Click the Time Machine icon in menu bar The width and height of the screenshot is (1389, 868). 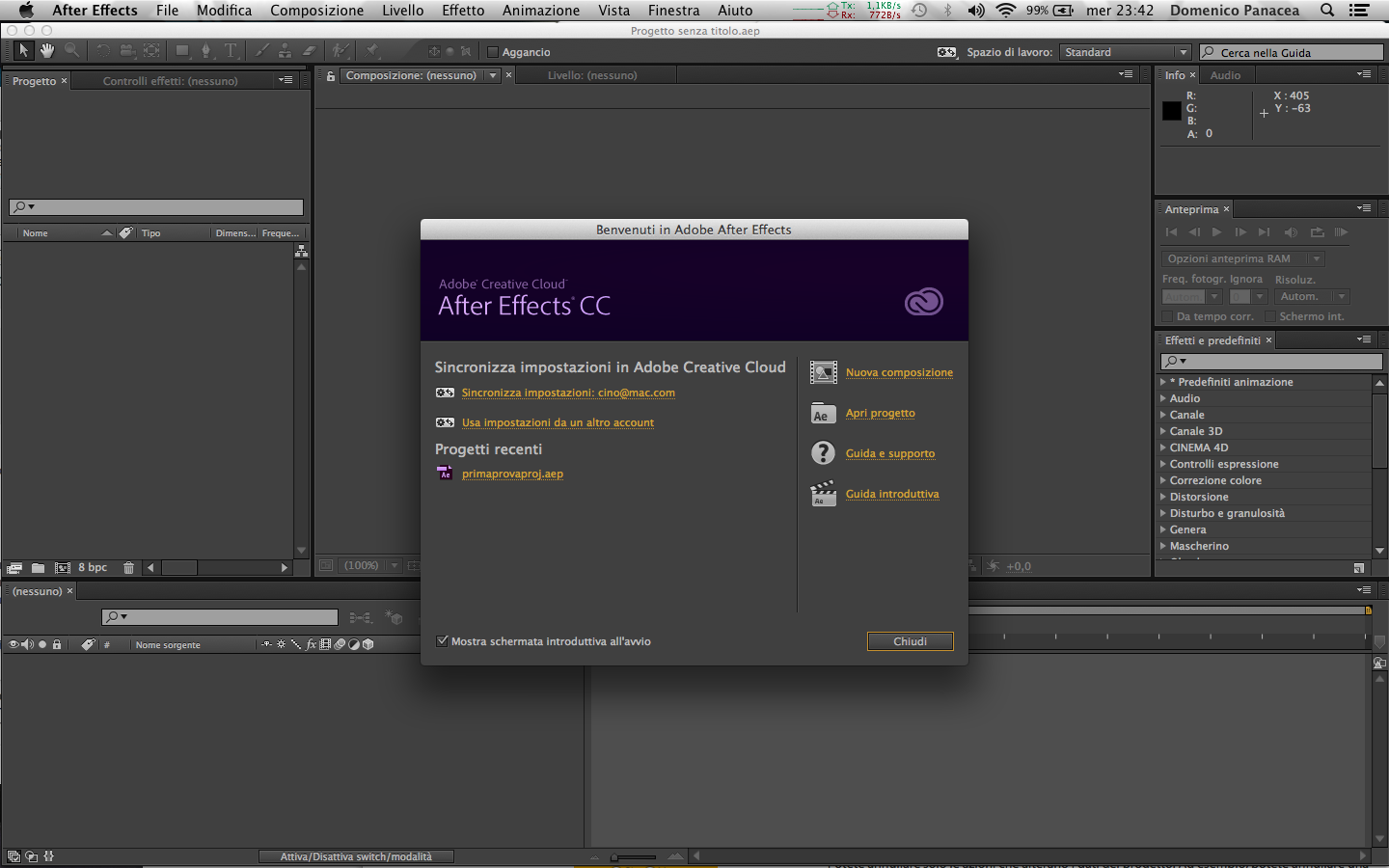point(919,11)
